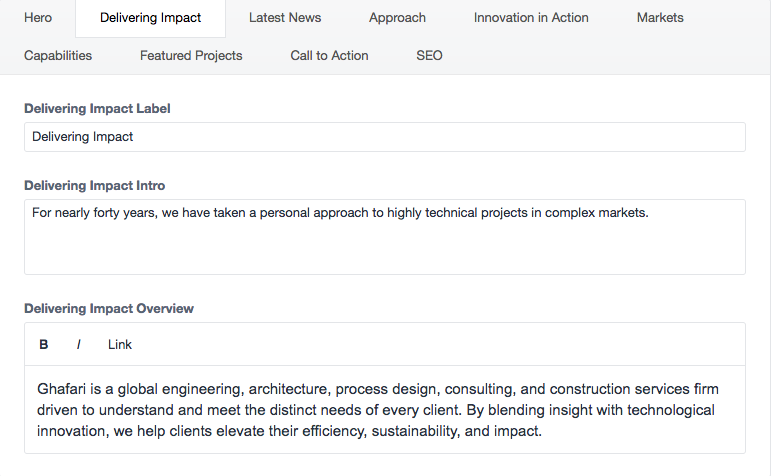Switch to the Markets tab
Screen dimensions: 771x476
tap(660, 18)
